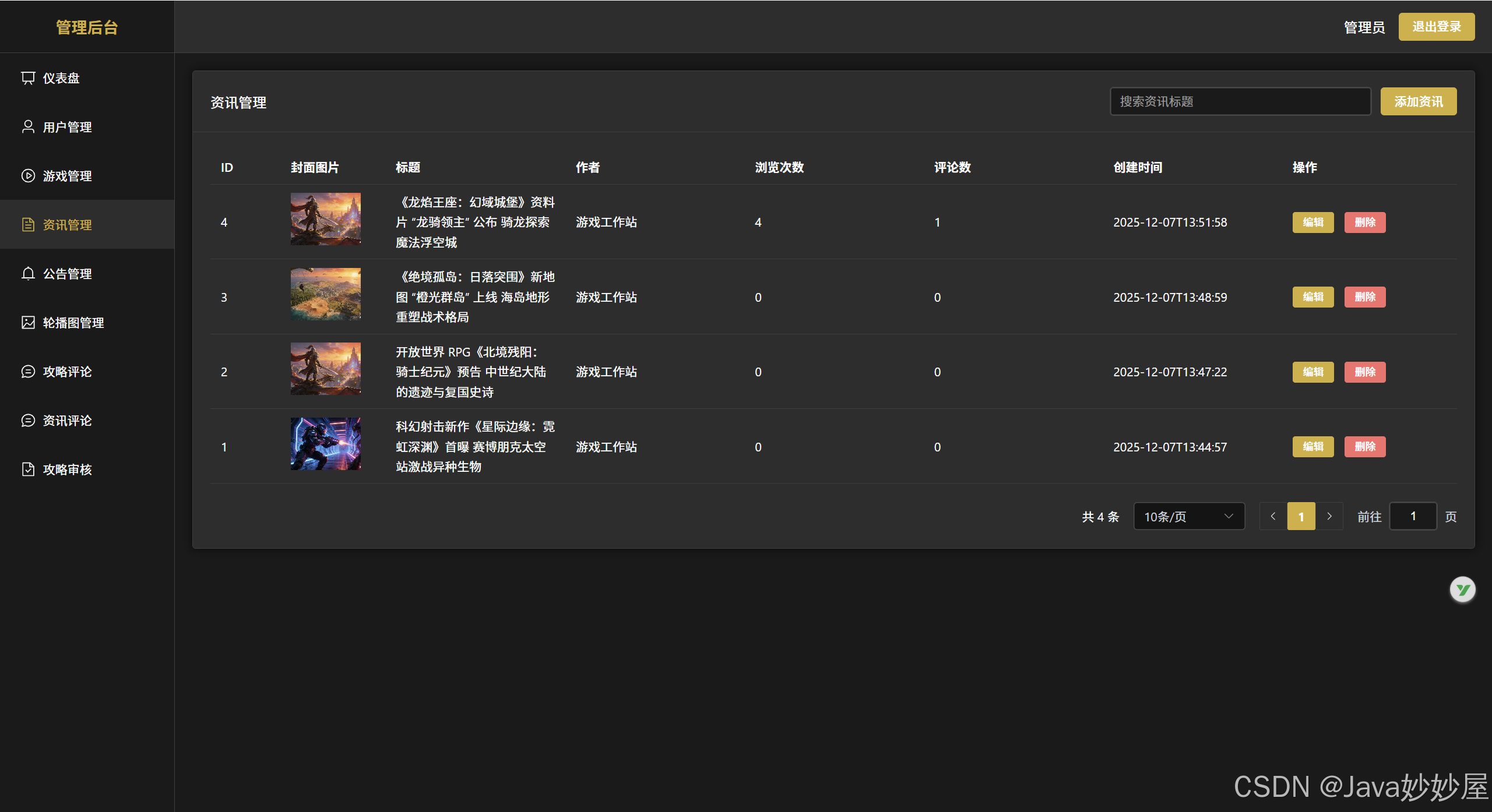Click the green floating round icon at right
Image resolution: width=1492 pixels, height=812 pixels.
click(x=1462, y=590)
